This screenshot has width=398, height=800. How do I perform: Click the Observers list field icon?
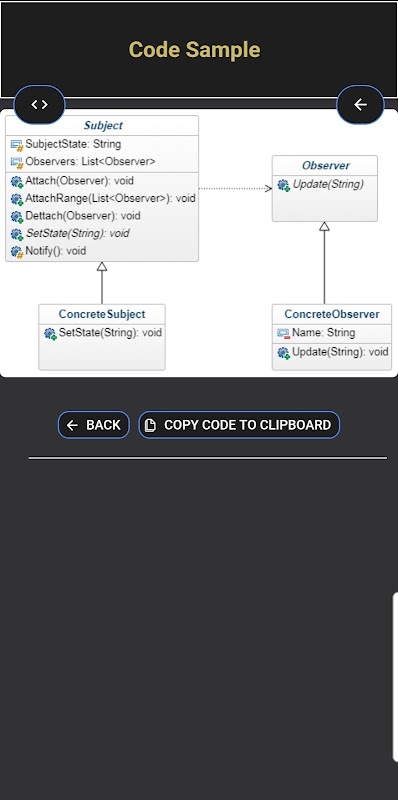click(x=17, y=163)
